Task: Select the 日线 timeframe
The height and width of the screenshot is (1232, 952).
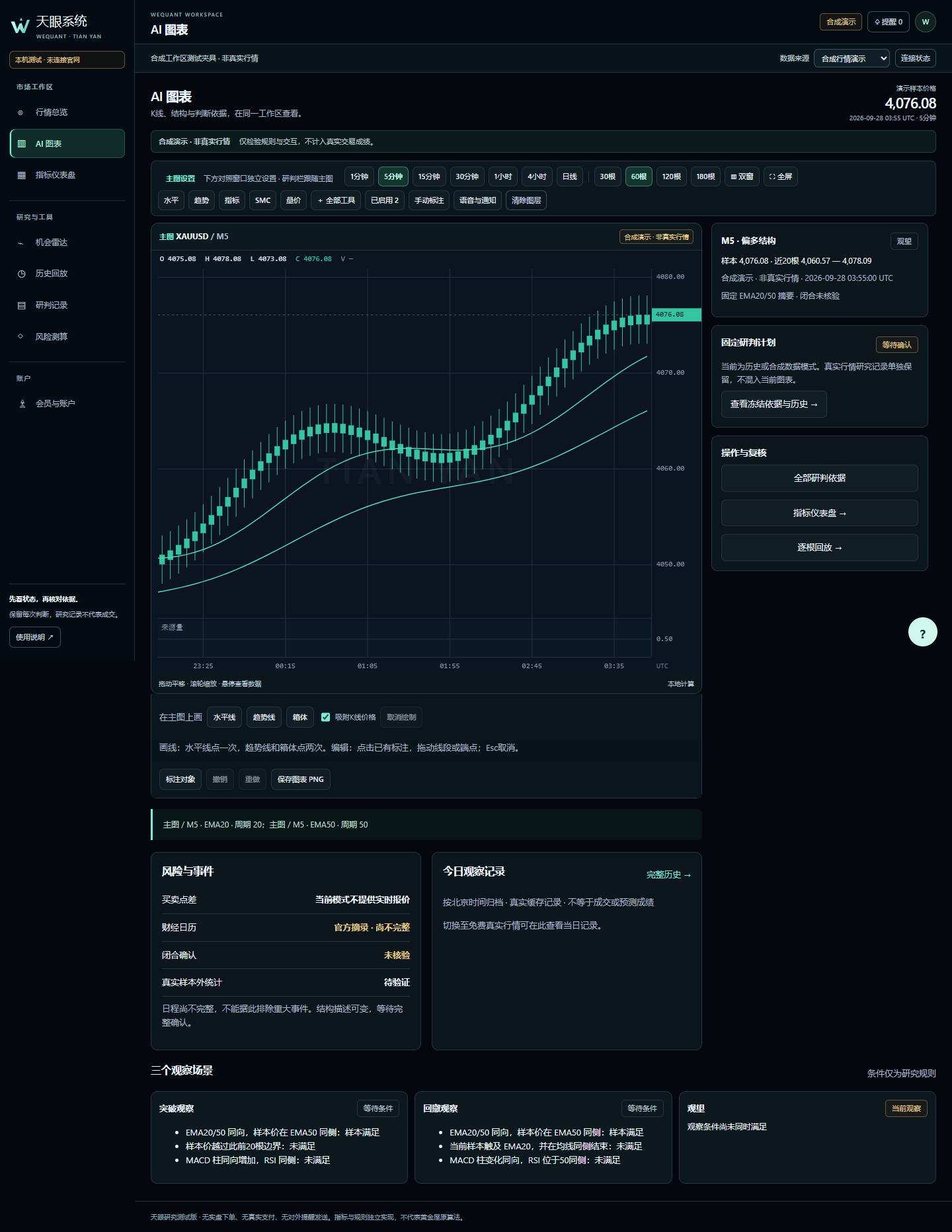Action: pyautogui.click(x=570, y=176)
